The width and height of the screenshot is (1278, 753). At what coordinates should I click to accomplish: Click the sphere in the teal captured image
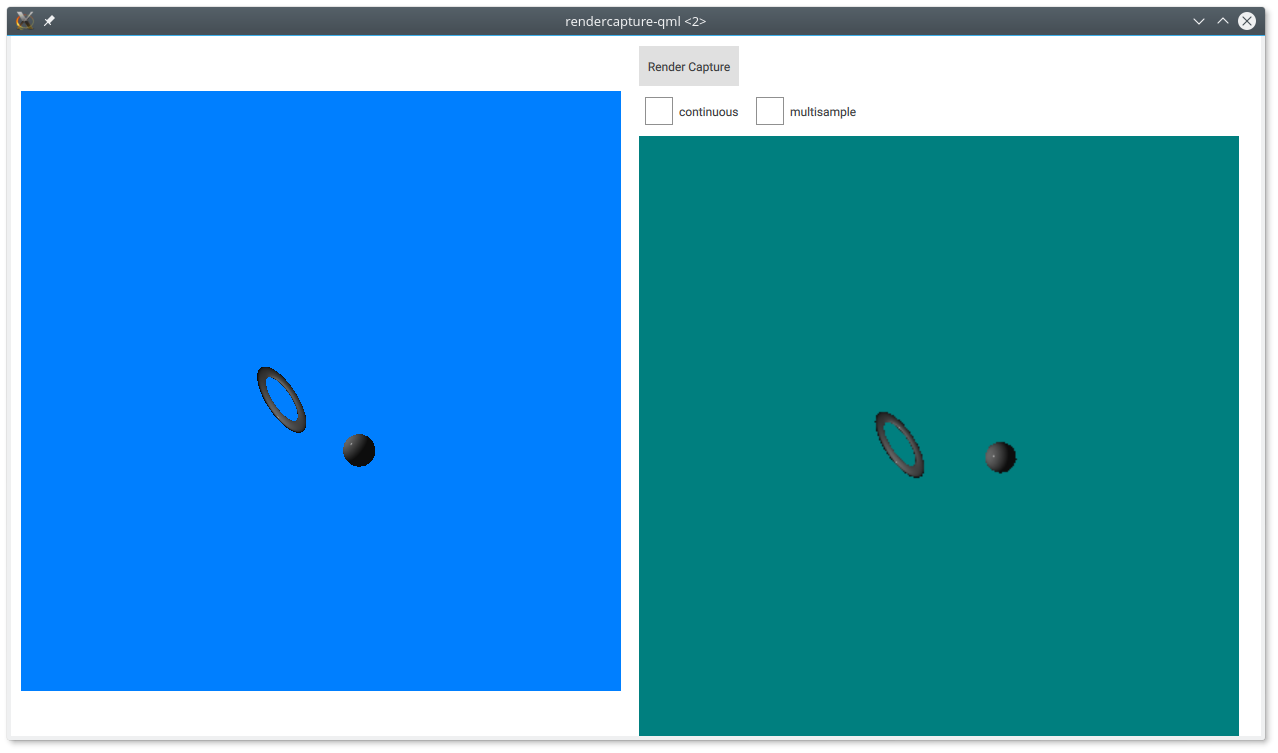(1000, 457)
